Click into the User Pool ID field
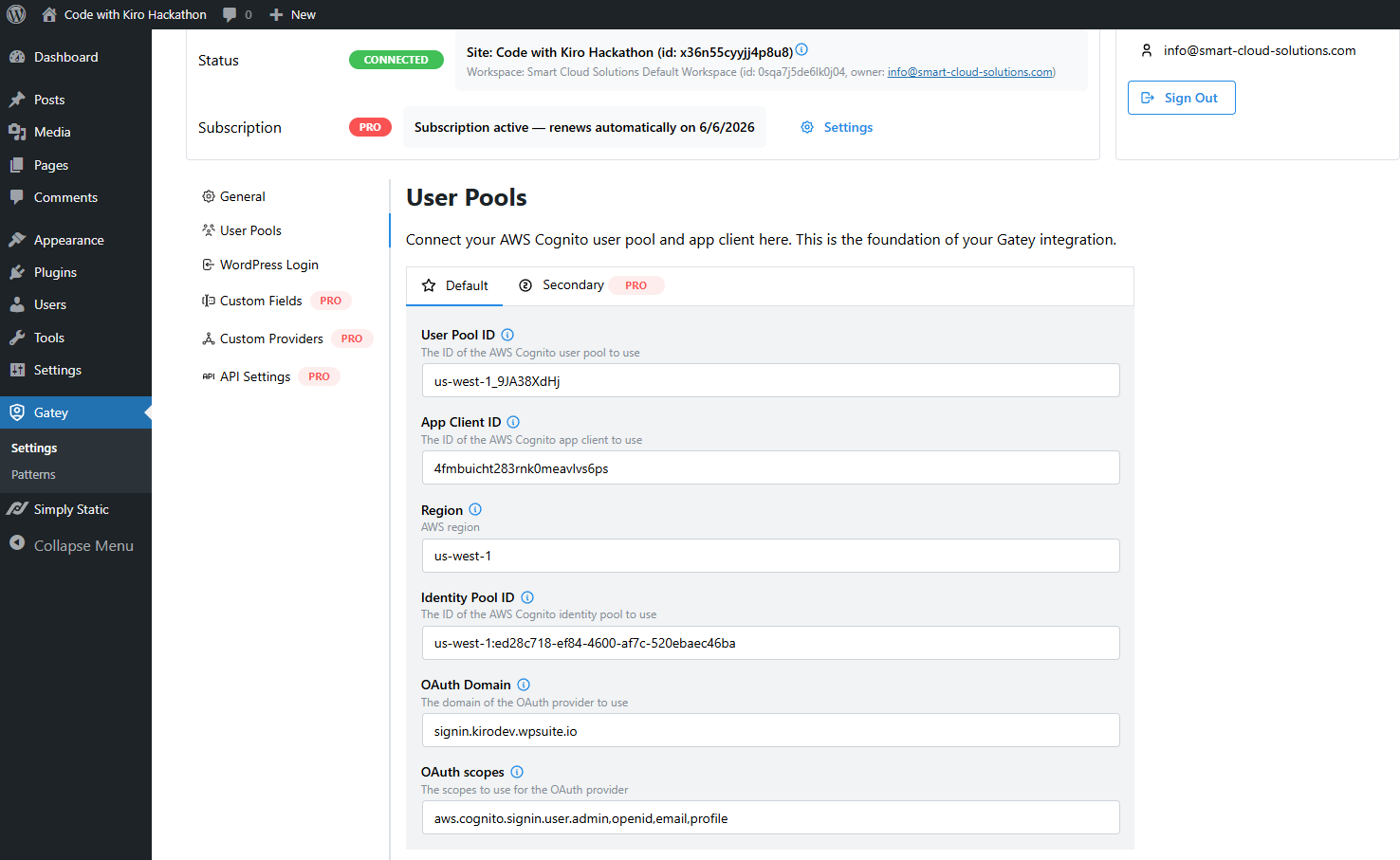1400x860 pixels. [x=770, y=380]
